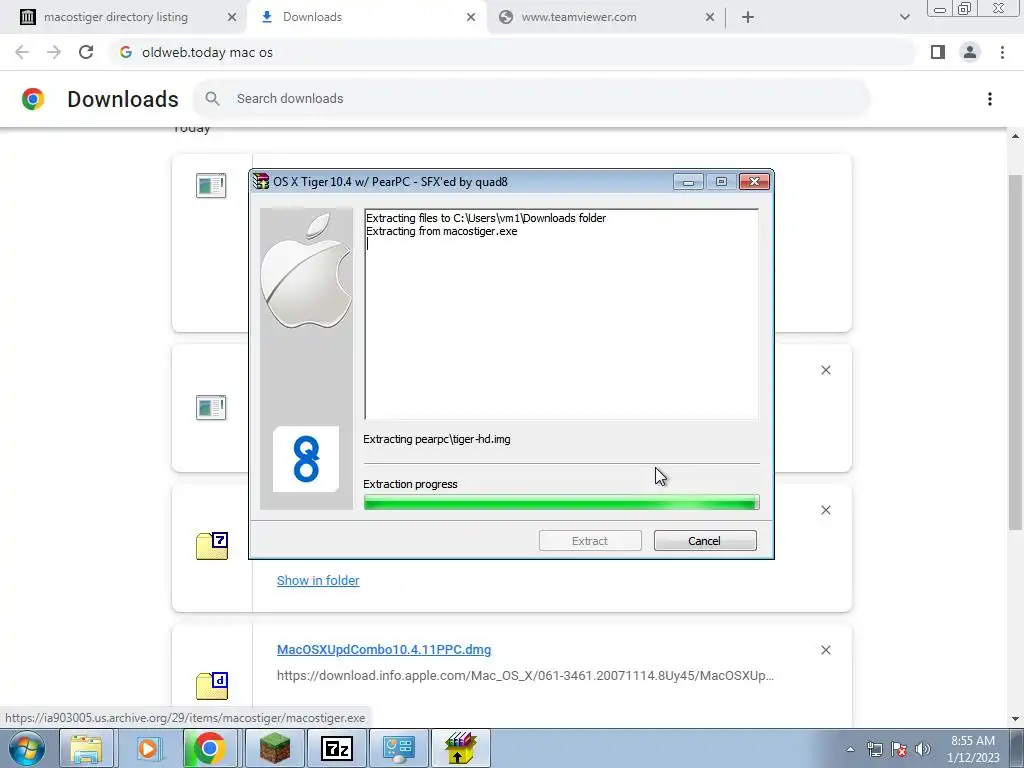Image resolution: width=1024 pixels, height=768 pixels.
Task: Click the first download's file icon
Action: pyautogui.click(x=211, y=185)
